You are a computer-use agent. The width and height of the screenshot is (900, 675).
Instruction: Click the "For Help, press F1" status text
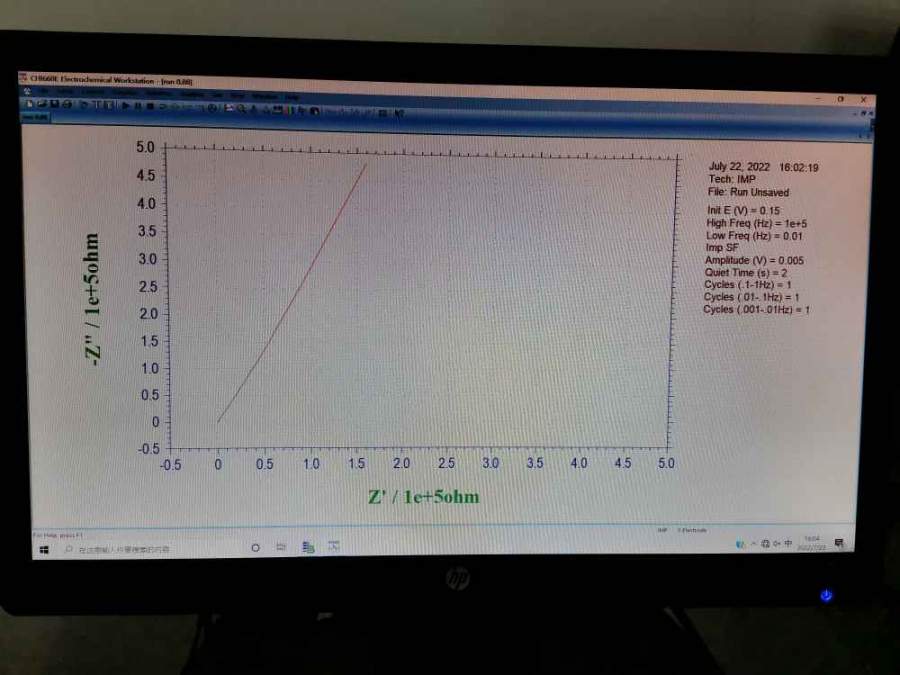(x=59, y=535)
